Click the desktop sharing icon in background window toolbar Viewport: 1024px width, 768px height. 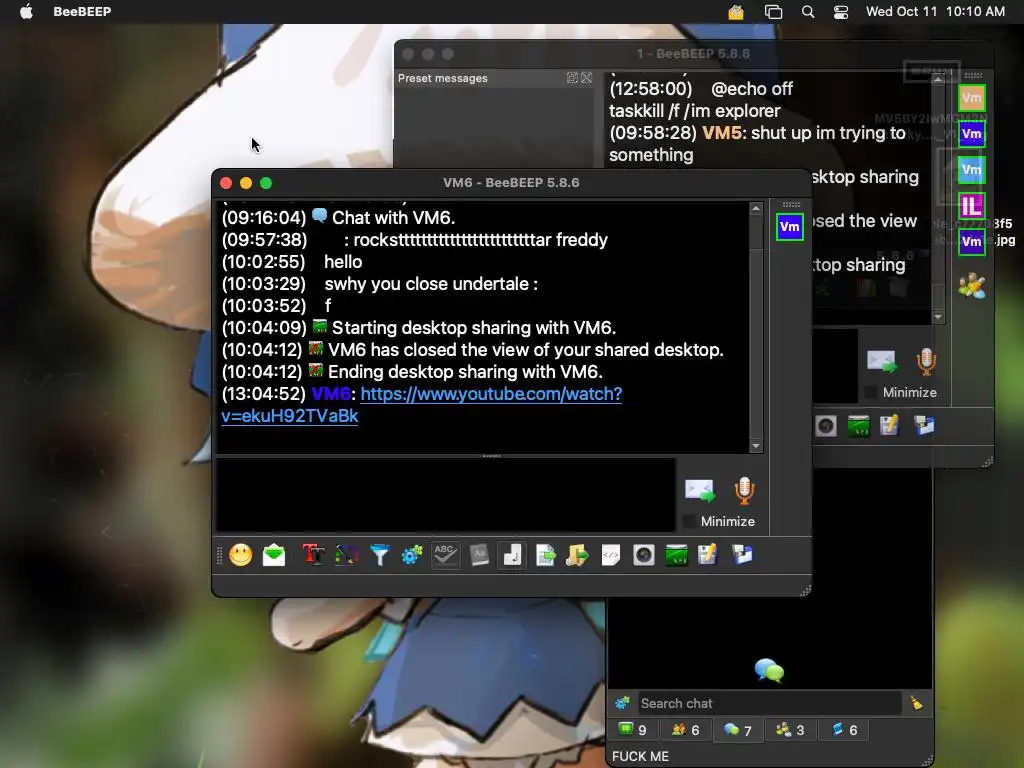point(858,426)
